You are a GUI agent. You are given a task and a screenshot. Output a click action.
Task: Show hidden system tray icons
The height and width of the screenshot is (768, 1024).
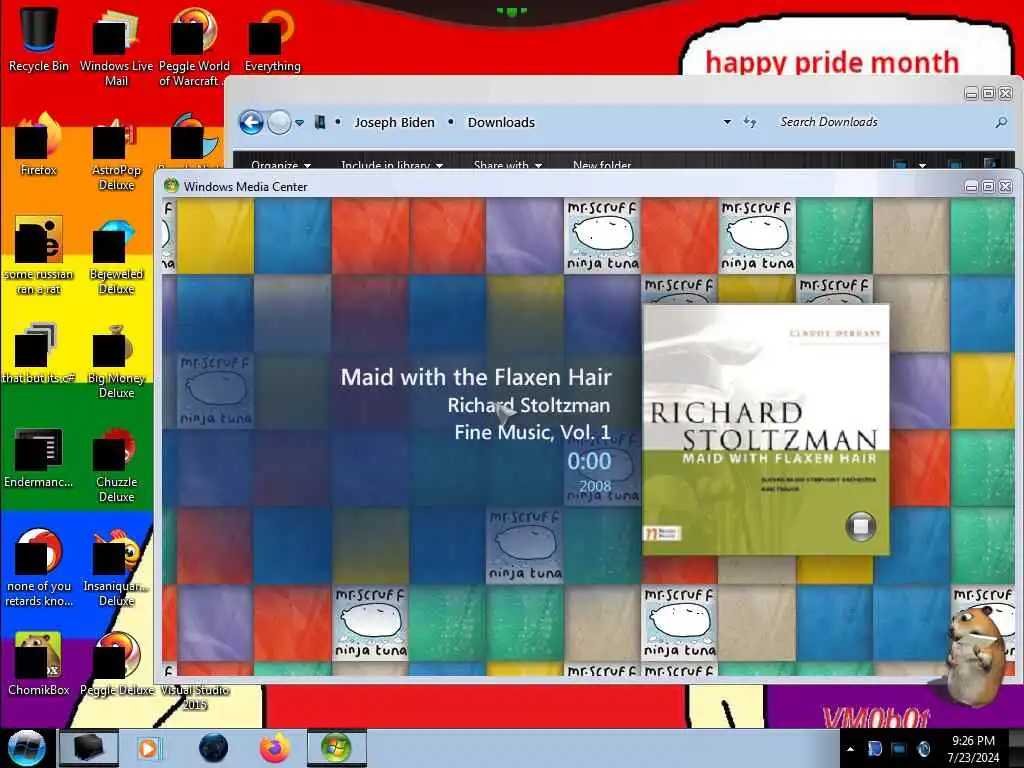(850, 749)
